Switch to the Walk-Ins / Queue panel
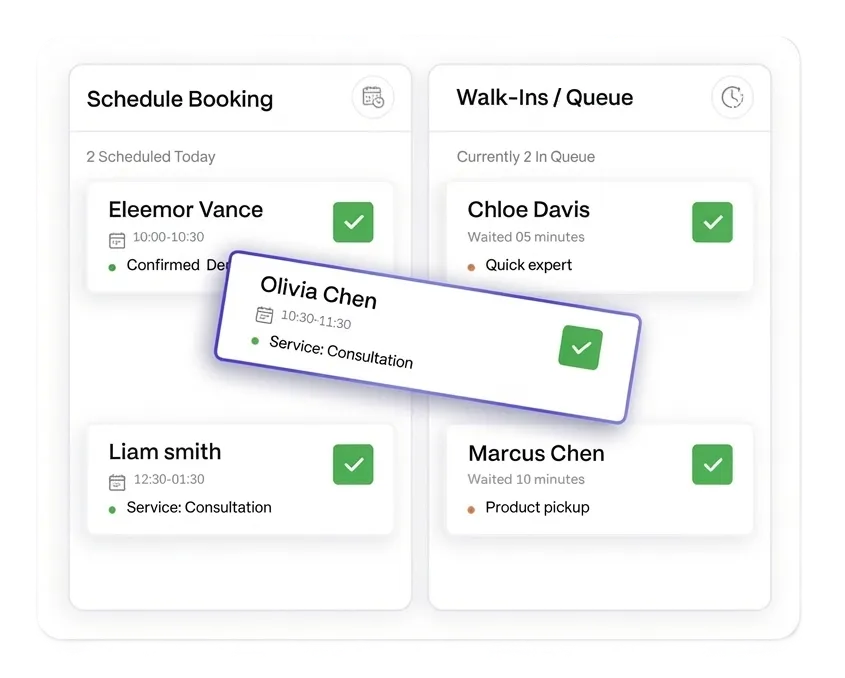845x678 pixels. [x=543, y=97]
